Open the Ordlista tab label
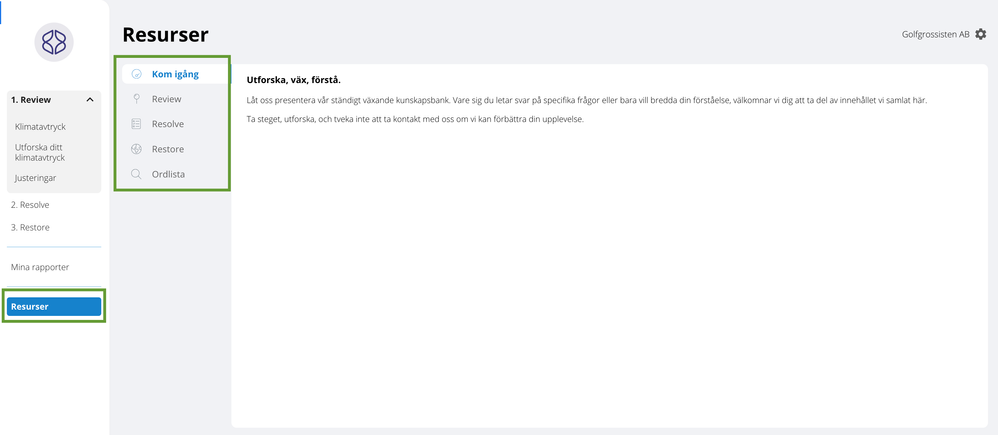 tap(168, 174)
